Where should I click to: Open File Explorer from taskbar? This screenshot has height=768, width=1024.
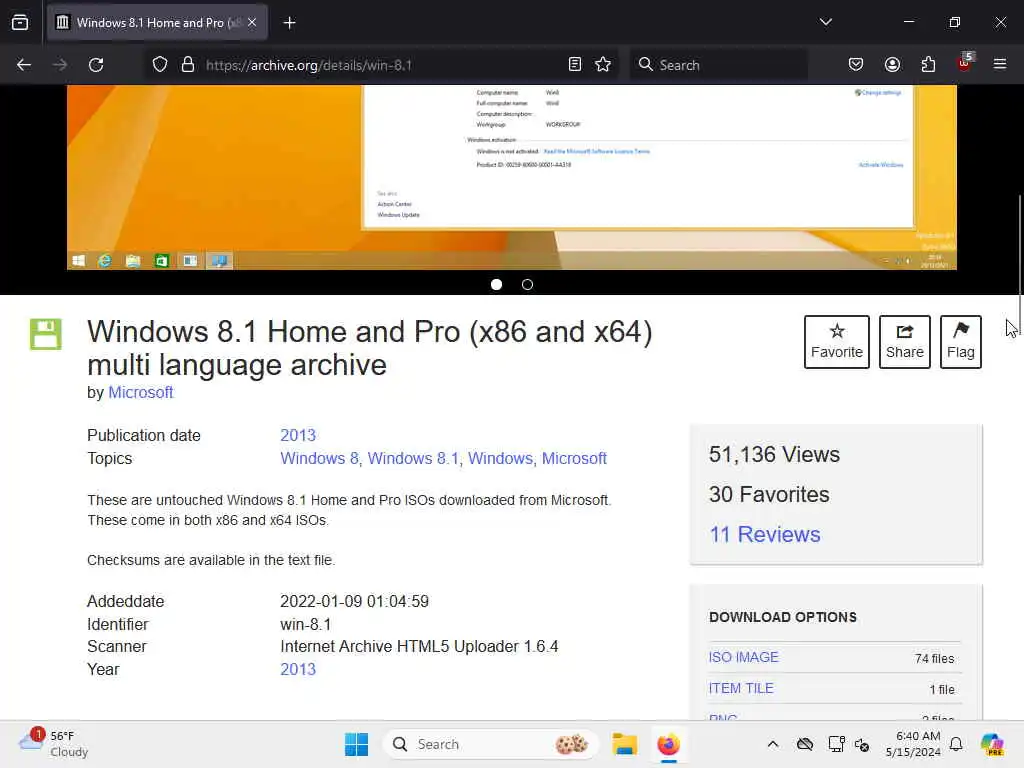point(624,744)
